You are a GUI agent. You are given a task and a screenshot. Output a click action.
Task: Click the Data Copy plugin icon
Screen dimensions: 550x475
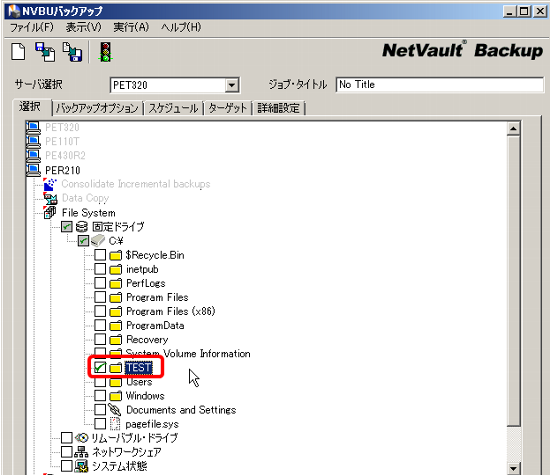tap(50, 198)
